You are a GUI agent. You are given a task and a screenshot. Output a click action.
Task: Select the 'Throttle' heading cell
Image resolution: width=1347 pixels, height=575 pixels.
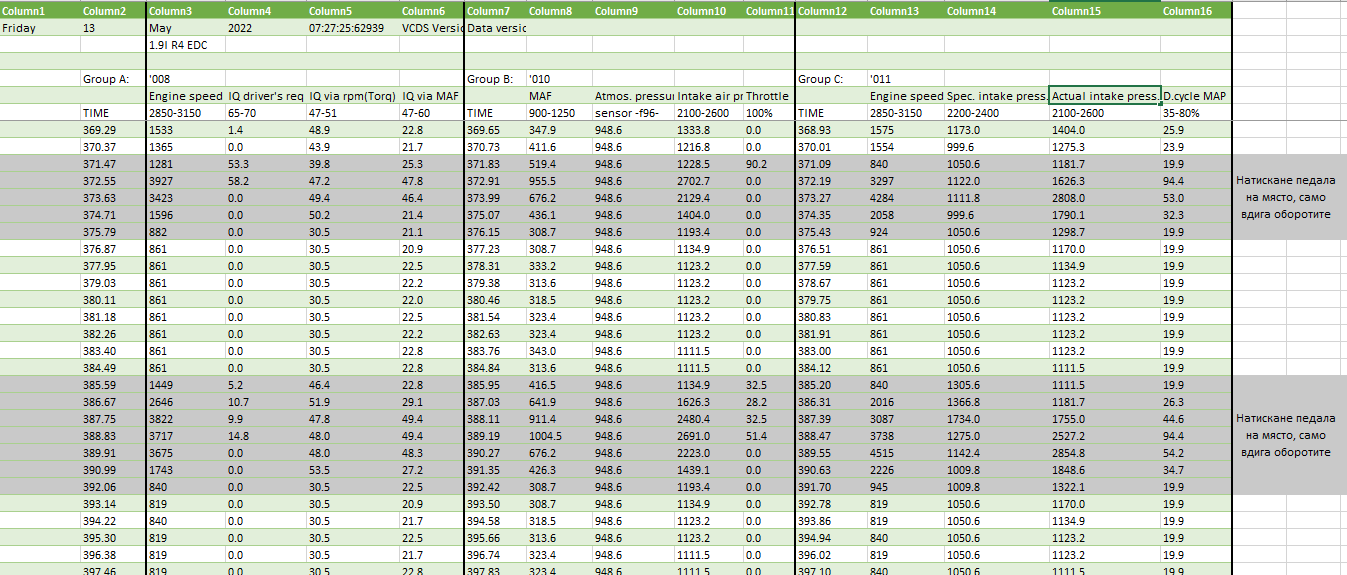(768, 96)
